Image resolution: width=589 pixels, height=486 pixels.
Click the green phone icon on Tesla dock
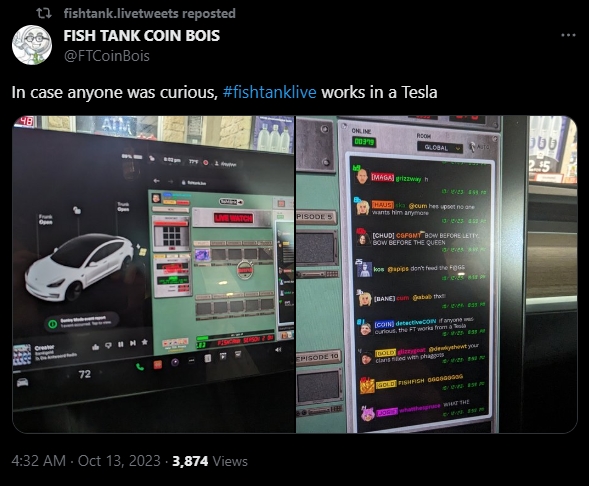140,367
